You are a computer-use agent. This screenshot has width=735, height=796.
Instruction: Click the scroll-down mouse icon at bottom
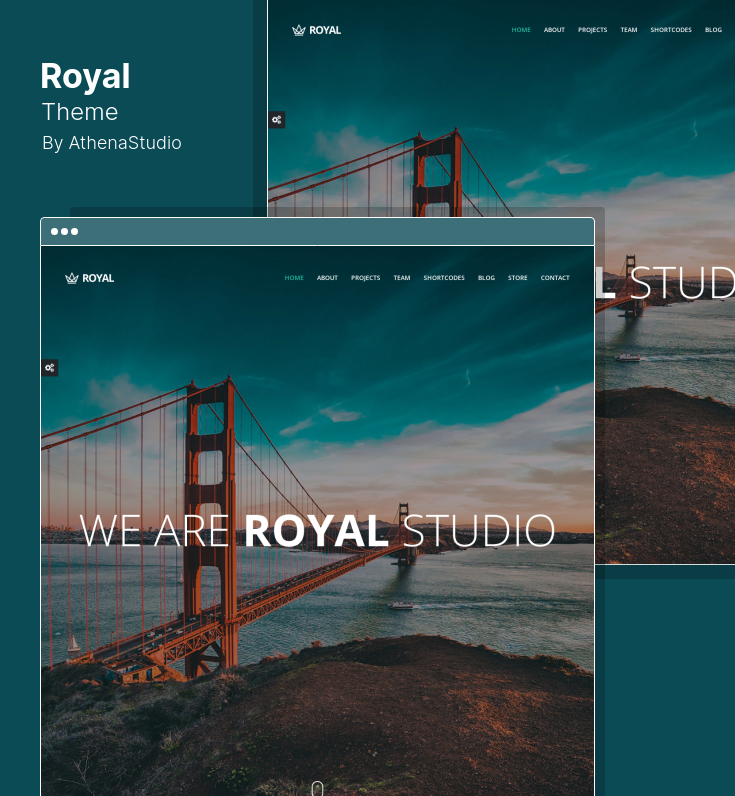click(x=317, y=788)
